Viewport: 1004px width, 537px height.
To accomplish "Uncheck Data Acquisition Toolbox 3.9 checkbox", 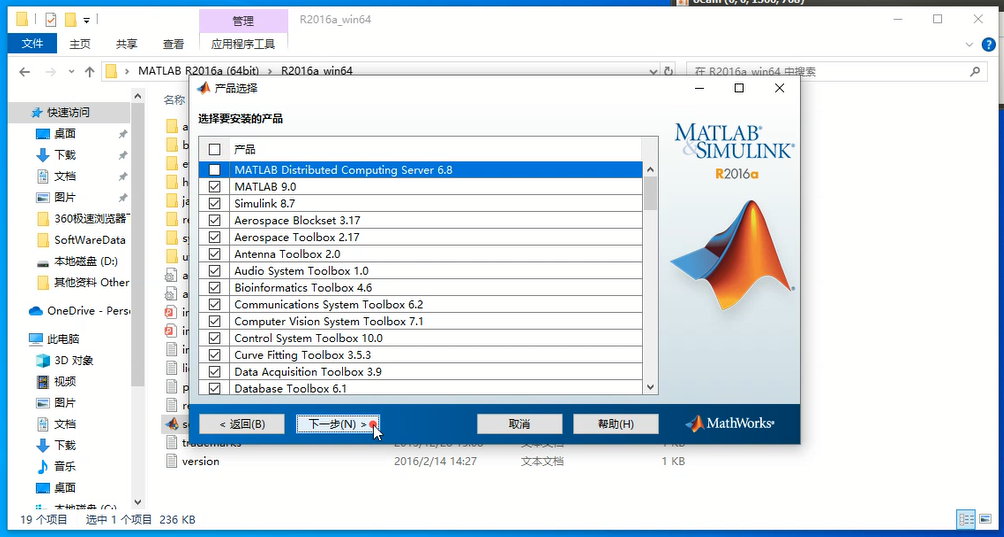I will [215, 372].
